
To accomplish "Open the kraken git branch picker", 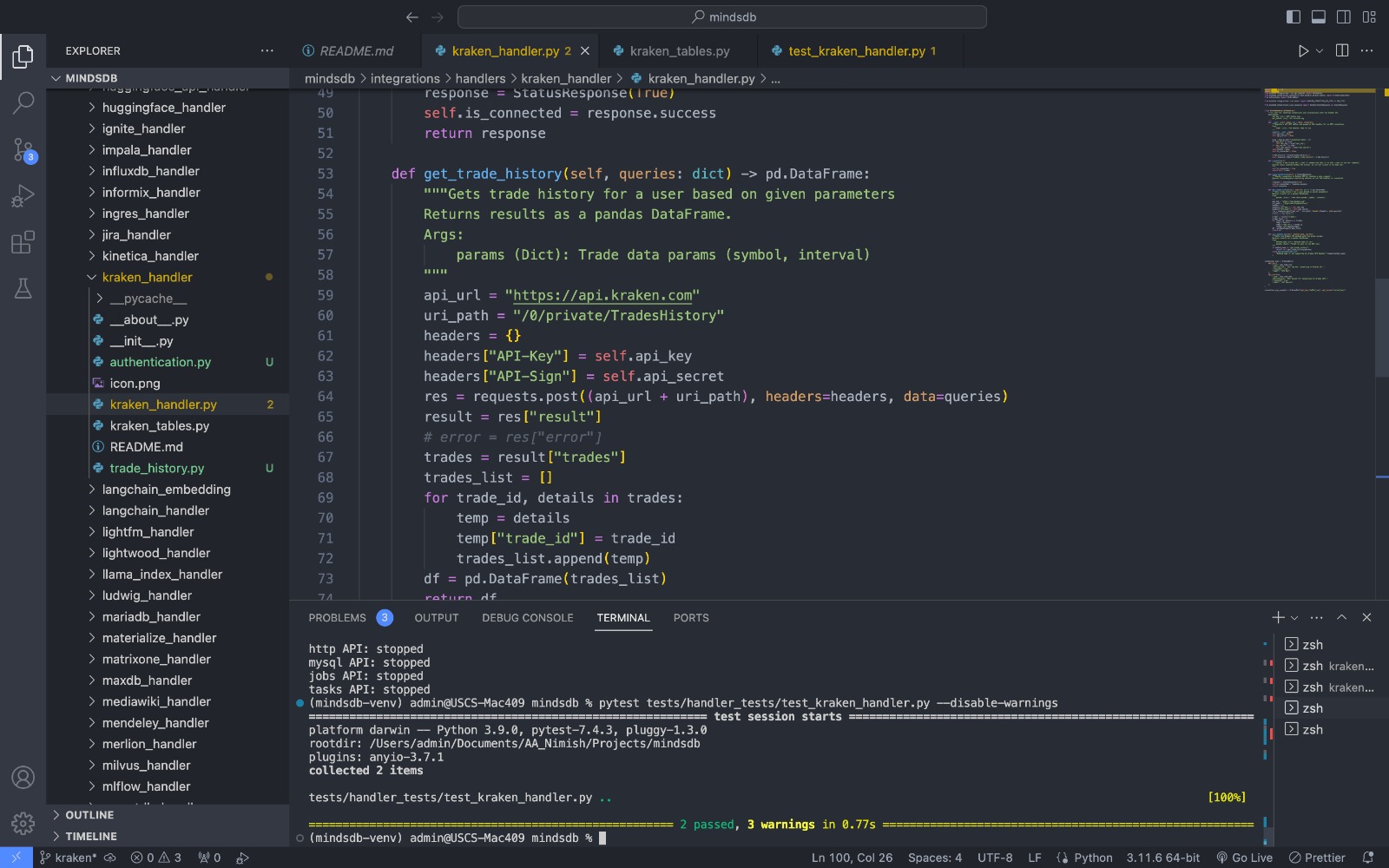I will point(69,858).
